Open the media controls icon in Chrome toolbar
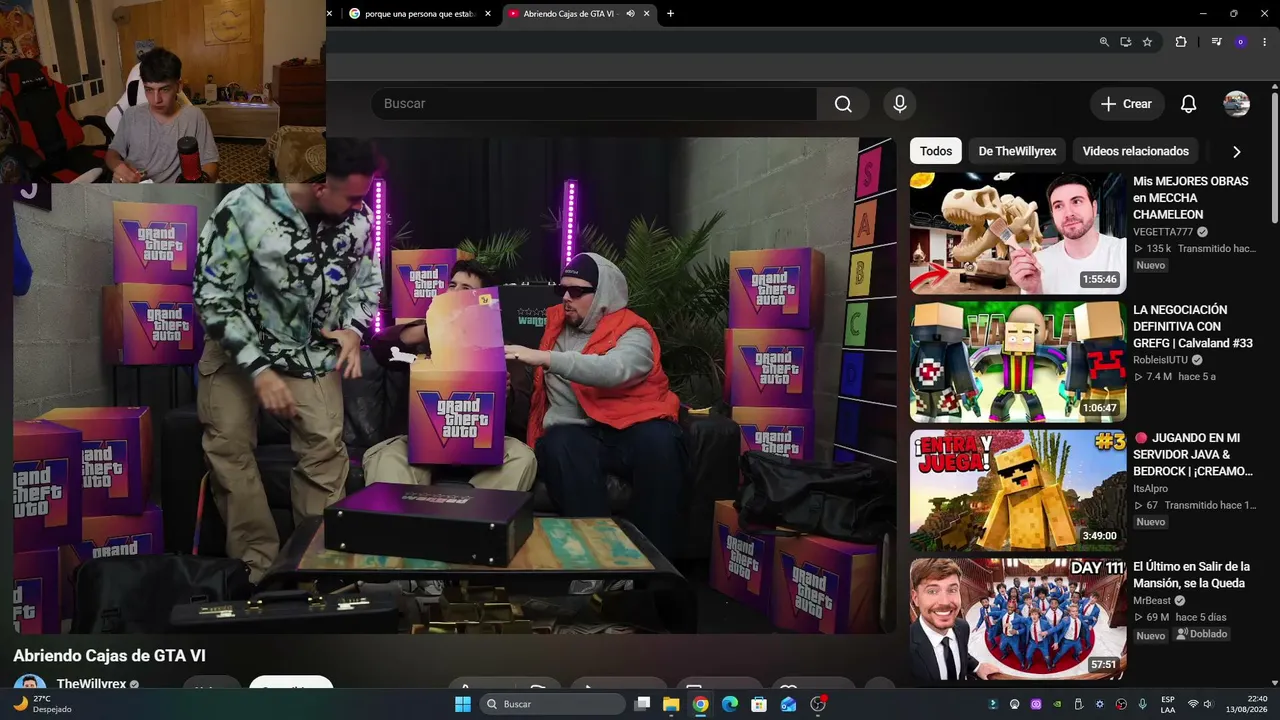 point(1216,42)
